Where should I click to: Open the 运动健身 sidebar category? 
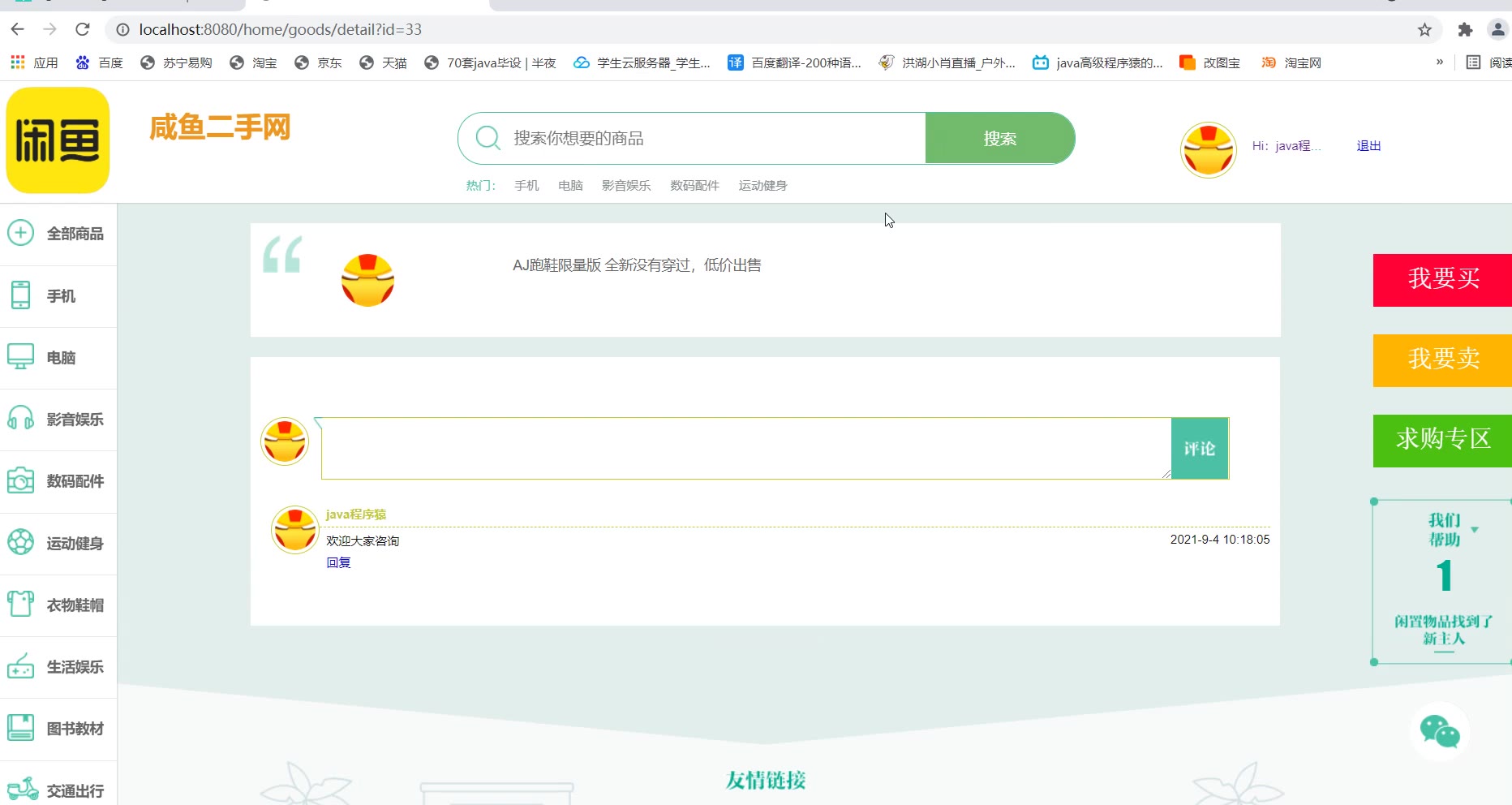coord(58,544)
